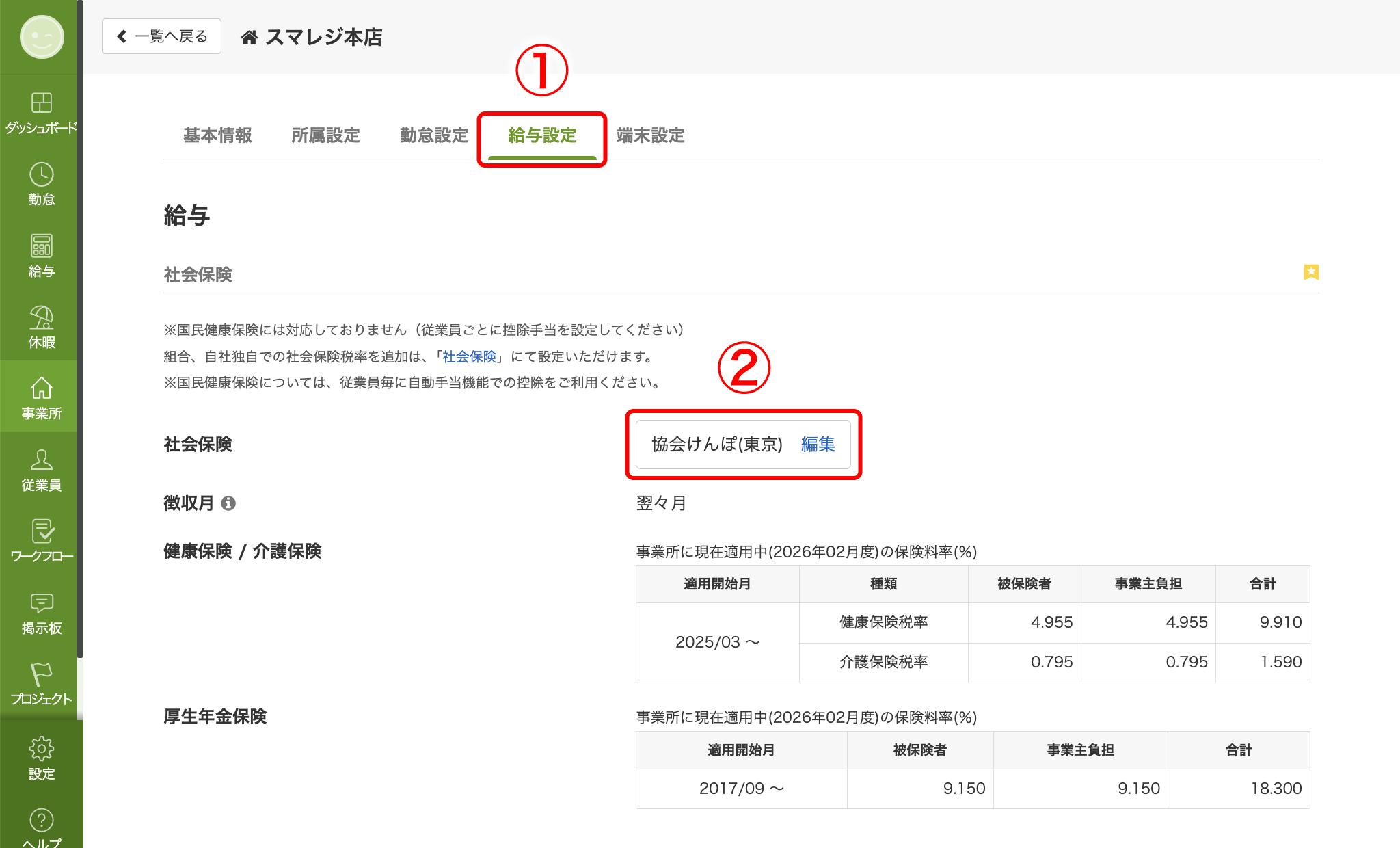
Task: Switch to the 基本情報 tab
Action: pos(217,135)
